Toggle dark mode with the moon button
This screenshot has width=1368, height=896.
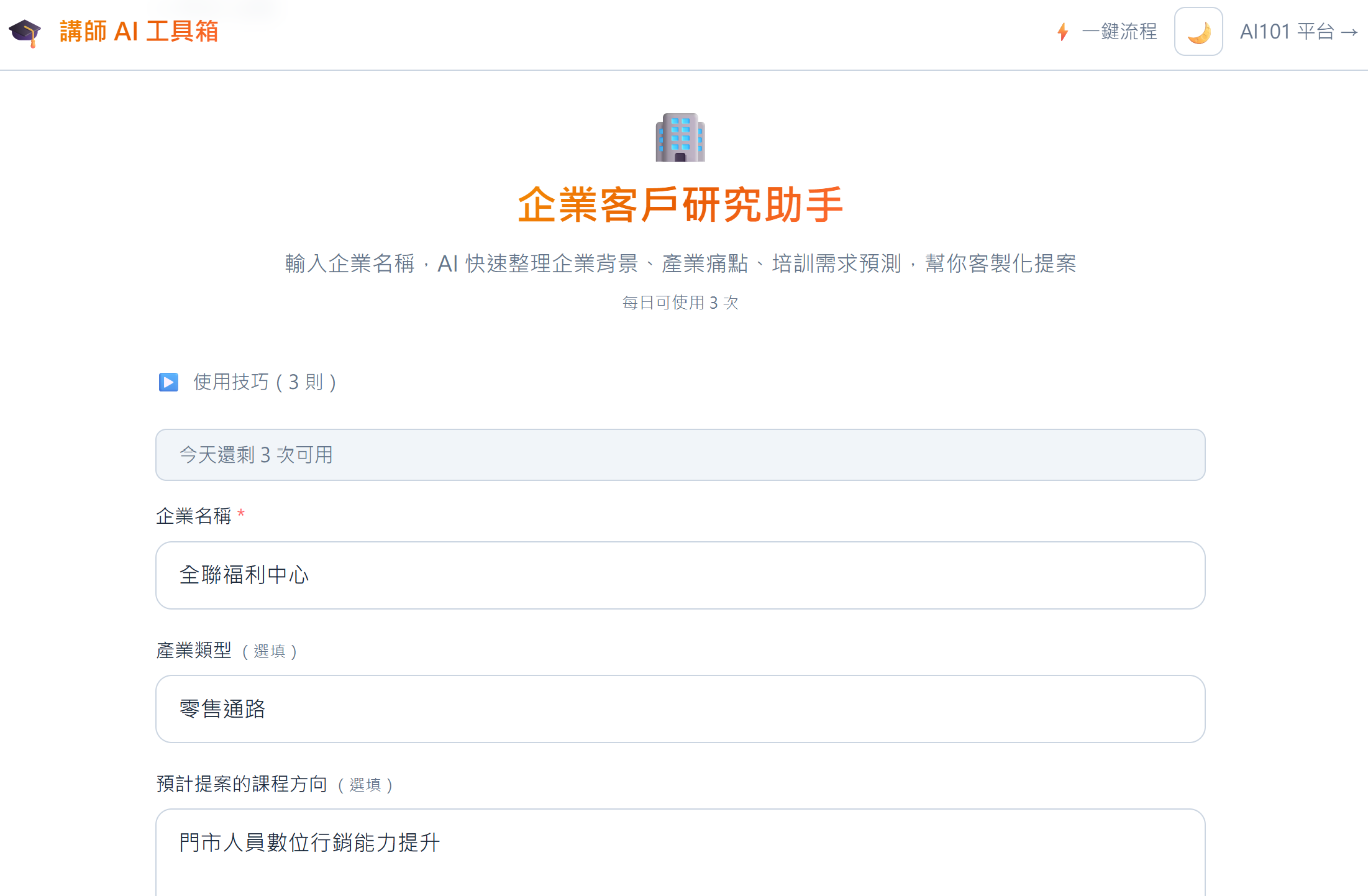1198,32
